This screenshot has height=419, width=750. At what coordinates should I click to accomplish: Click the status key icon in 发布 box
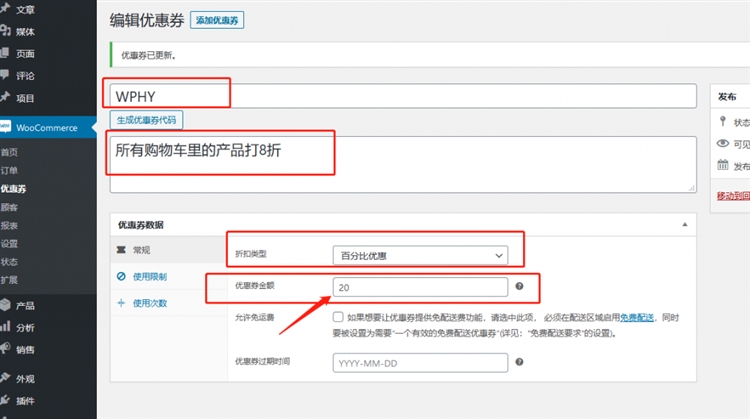tap(723, 121)
